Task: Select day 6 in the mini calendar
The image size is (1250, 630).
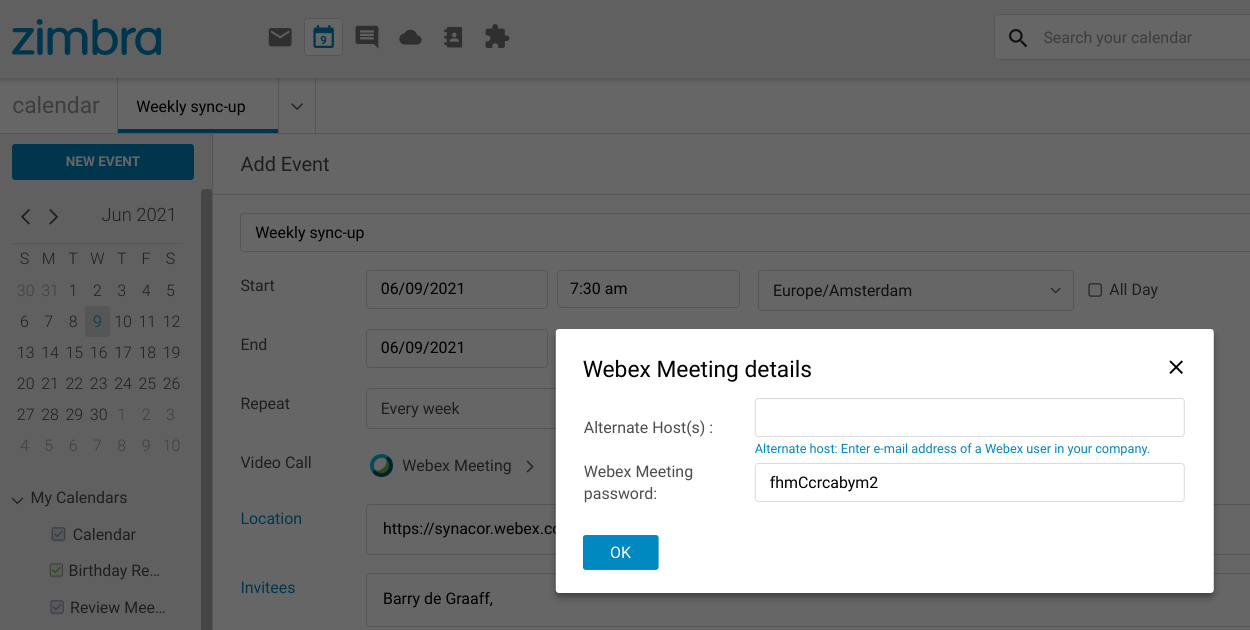Action: (25, 321)
